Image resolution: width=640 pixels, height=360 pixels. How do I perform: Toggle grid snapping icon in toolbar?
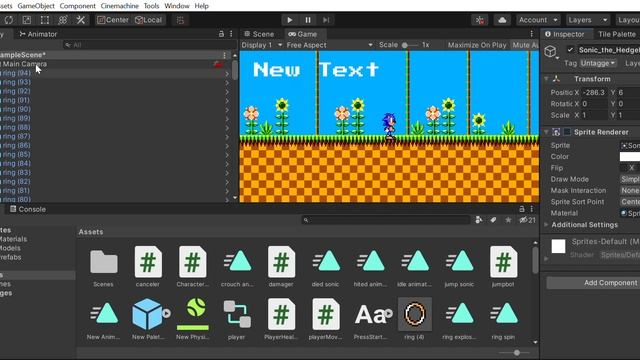[x=180, y=20]
